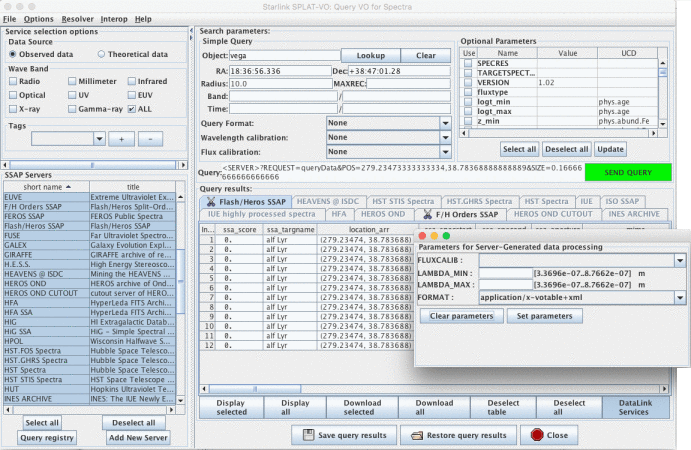Switch to the HEROS OND CUTOUT tab
The height and width of the screenshot is (450, 691).
pos(553,214)
